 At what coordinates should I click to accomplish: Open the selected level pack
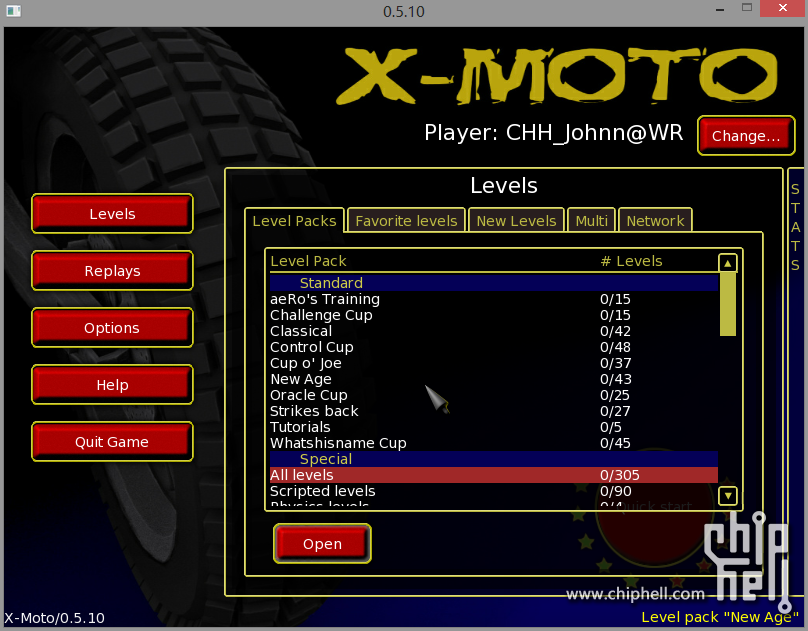[x=322, y=544]
